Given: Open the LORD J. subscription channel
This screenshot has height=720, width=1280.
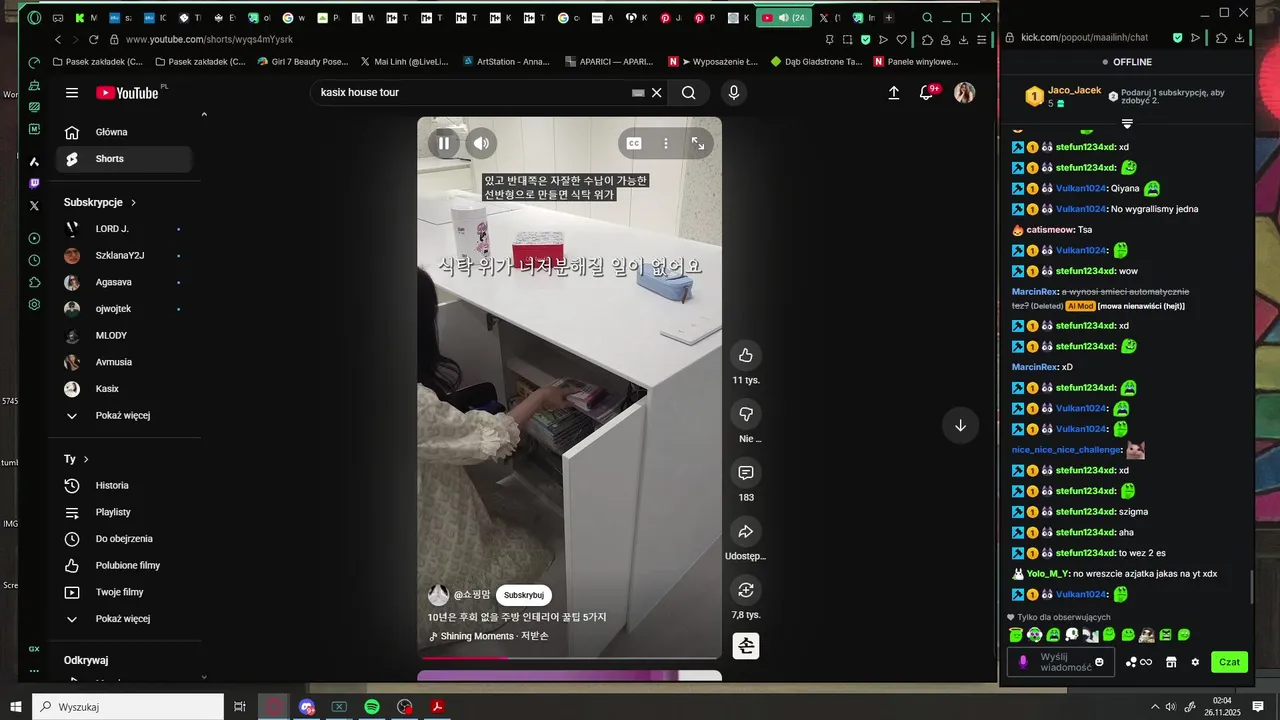Looking at the screenshot, I should pyautogui.click(x=124, y=229).
